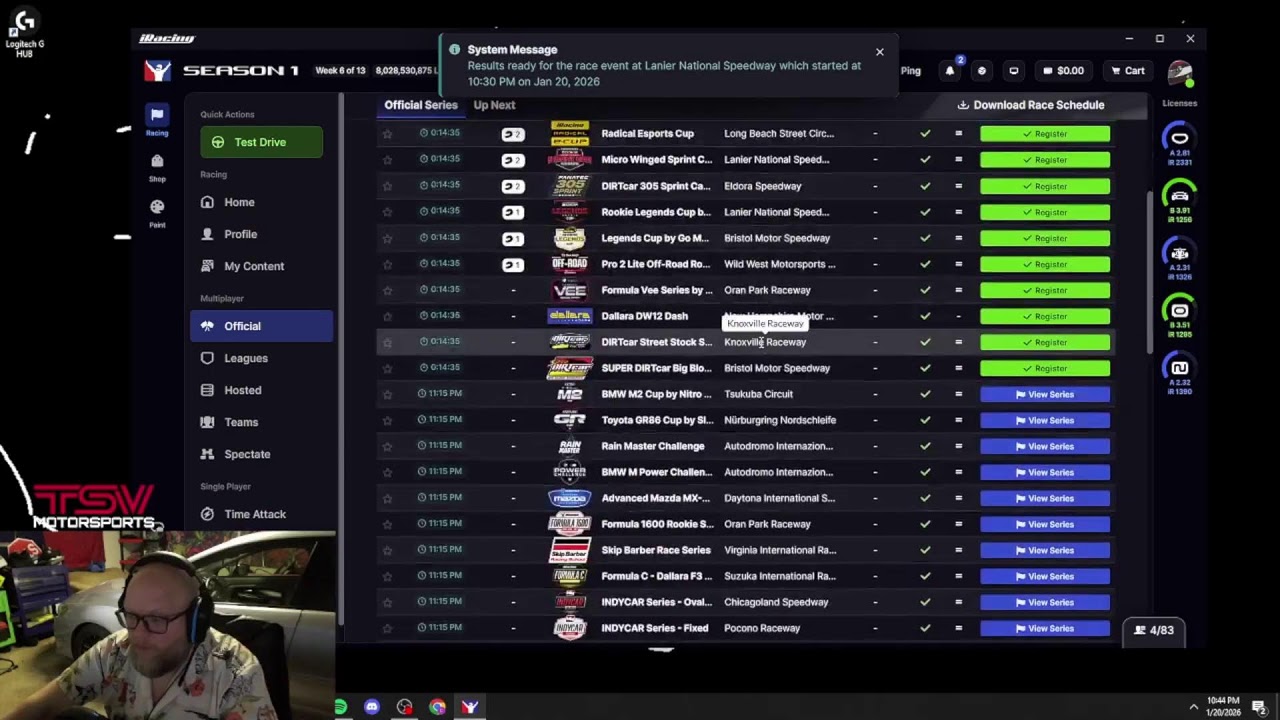1280x720 pixels.
Task: Switch to the Official Series tab
Action: pyautogui.click(x=421, y=105)
